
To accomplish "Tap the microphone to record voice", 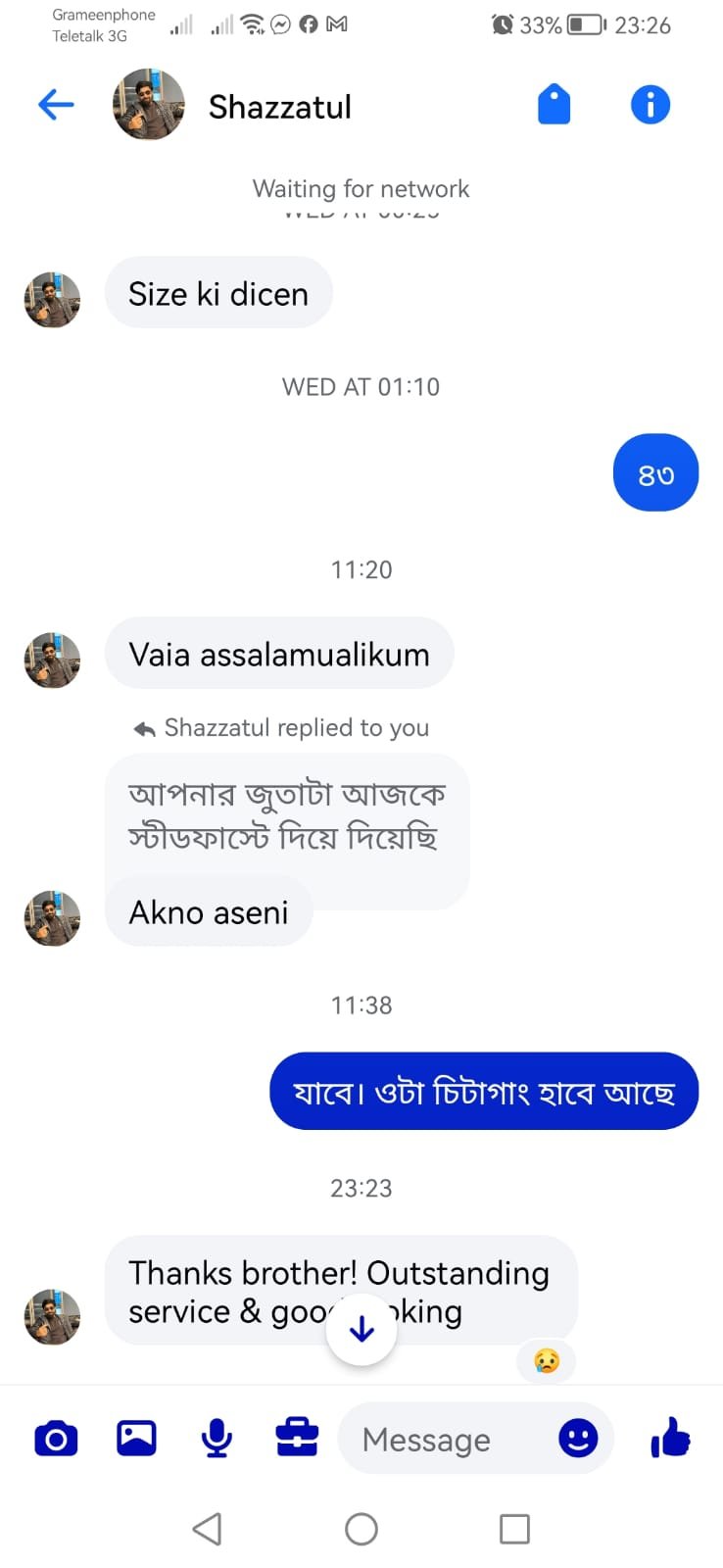I will 217,1438.
